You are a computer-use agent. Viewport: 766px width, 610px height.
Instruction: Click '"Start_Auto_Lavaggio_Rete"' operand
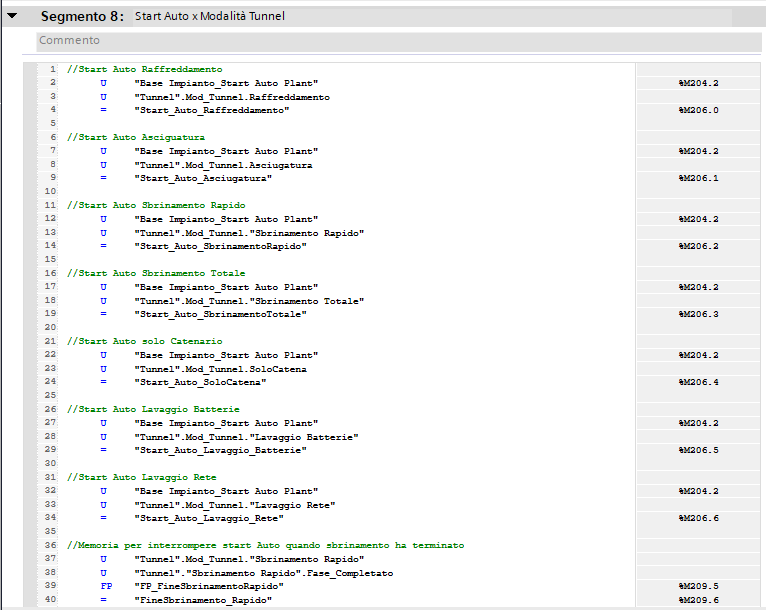tap(209, 518)
